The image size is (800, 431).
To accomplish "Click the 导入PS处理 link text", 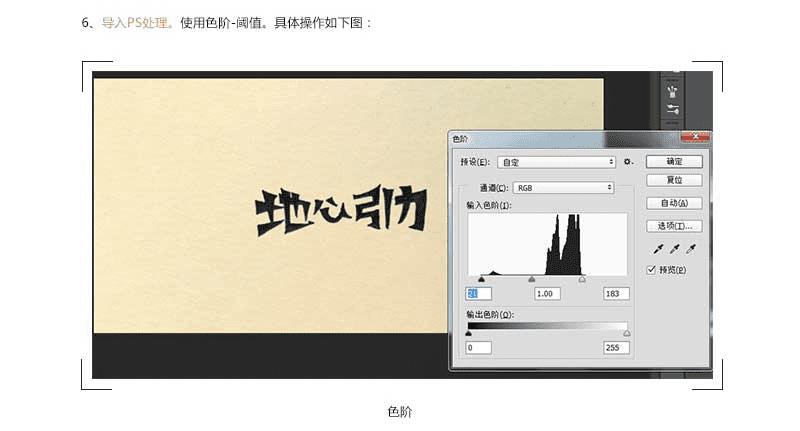I will pyautogui.click(x=135, y=23).
